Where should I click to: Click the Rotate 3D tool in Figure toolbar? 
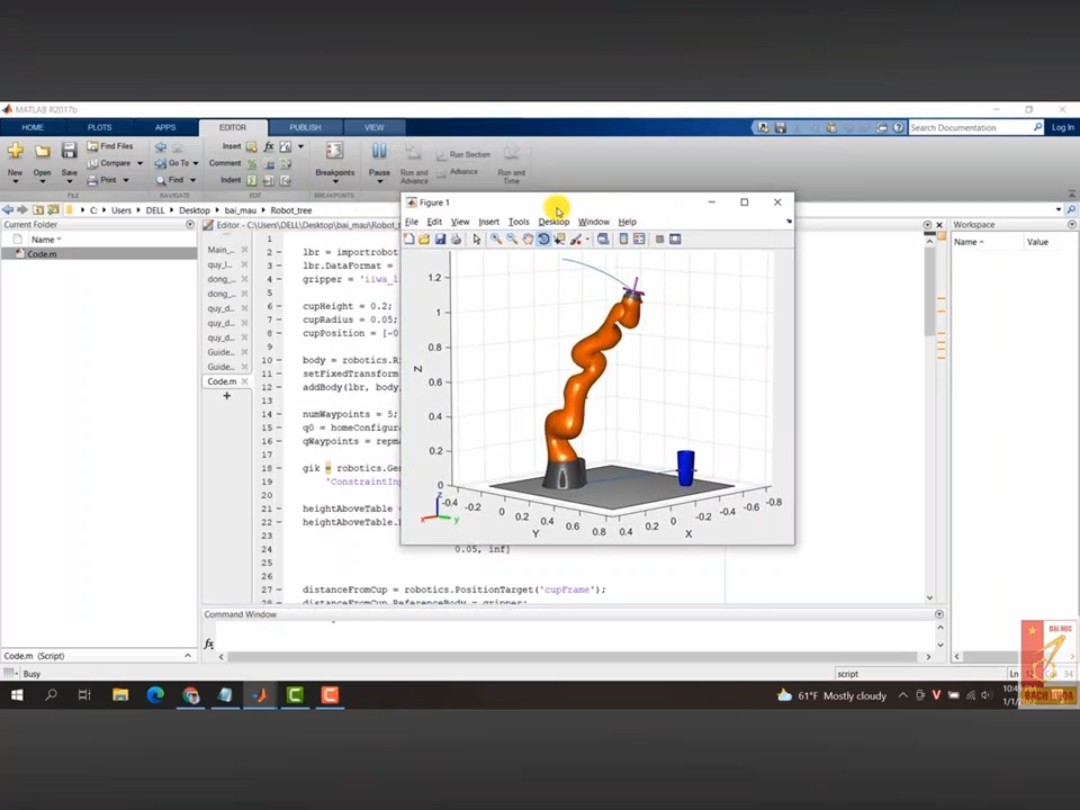coord(543,239)
